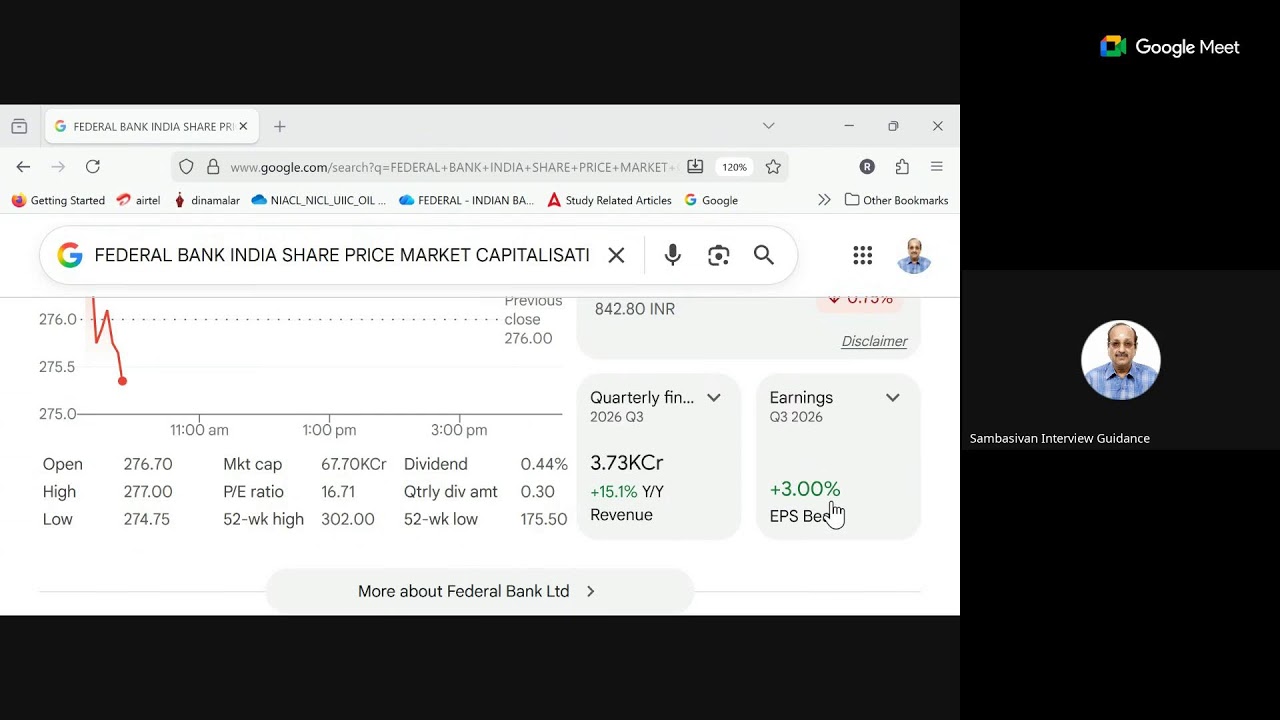Open Study Related Articles bookmark
The width and height of the screenshot is (1280, 720).
click(x=609, y=200)
